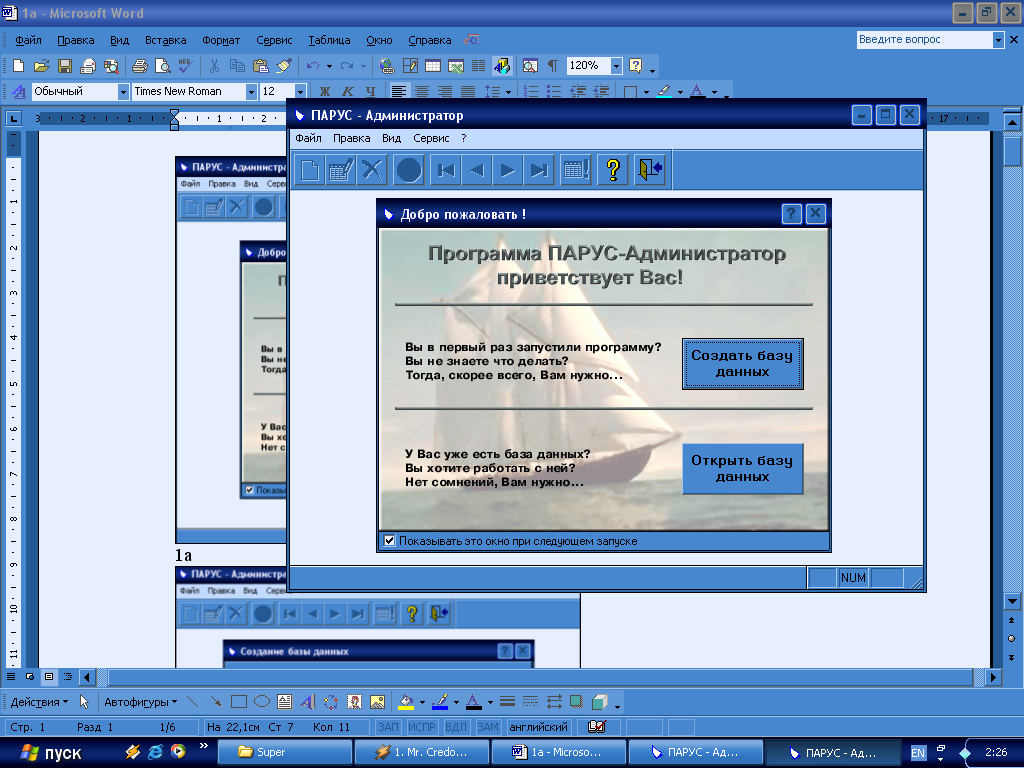Toggle align left paragraph button

pyautogui.click(x=398, y=91)
